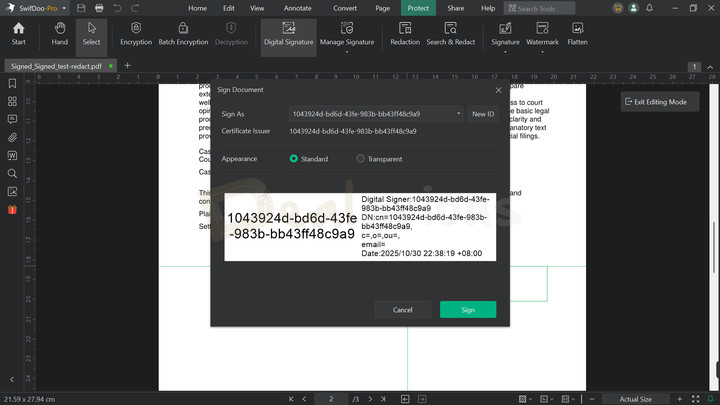Open the Start home tool

pyautogui.click(x=18, y=34)
